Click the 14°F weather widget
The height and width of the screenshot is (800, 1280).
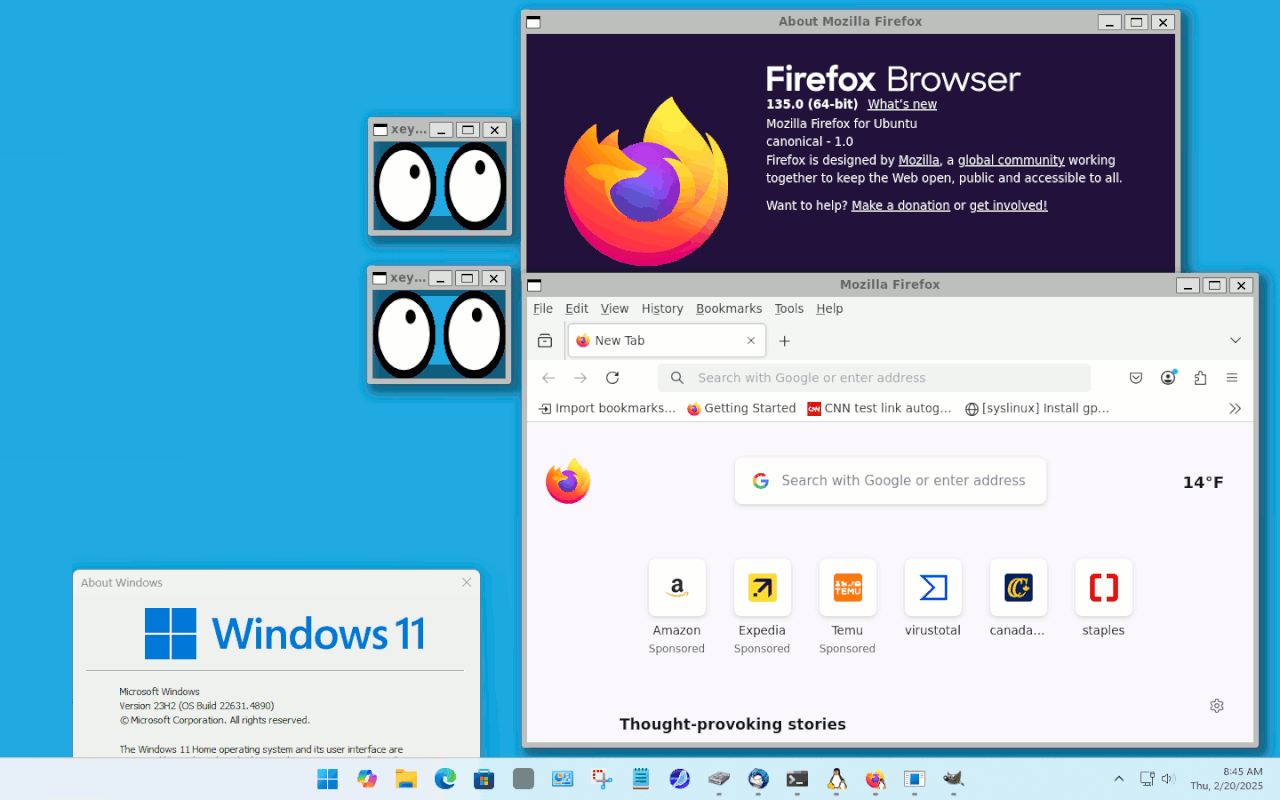(1203, 482)
